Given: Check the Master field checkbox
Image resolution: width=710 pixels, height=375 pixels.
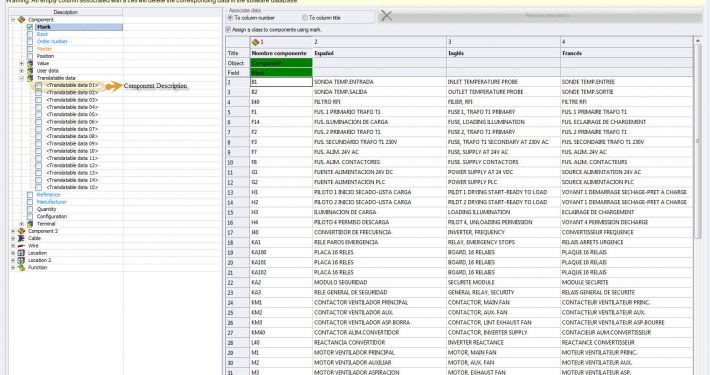Looking at the screenshot, I should (30, 49).
